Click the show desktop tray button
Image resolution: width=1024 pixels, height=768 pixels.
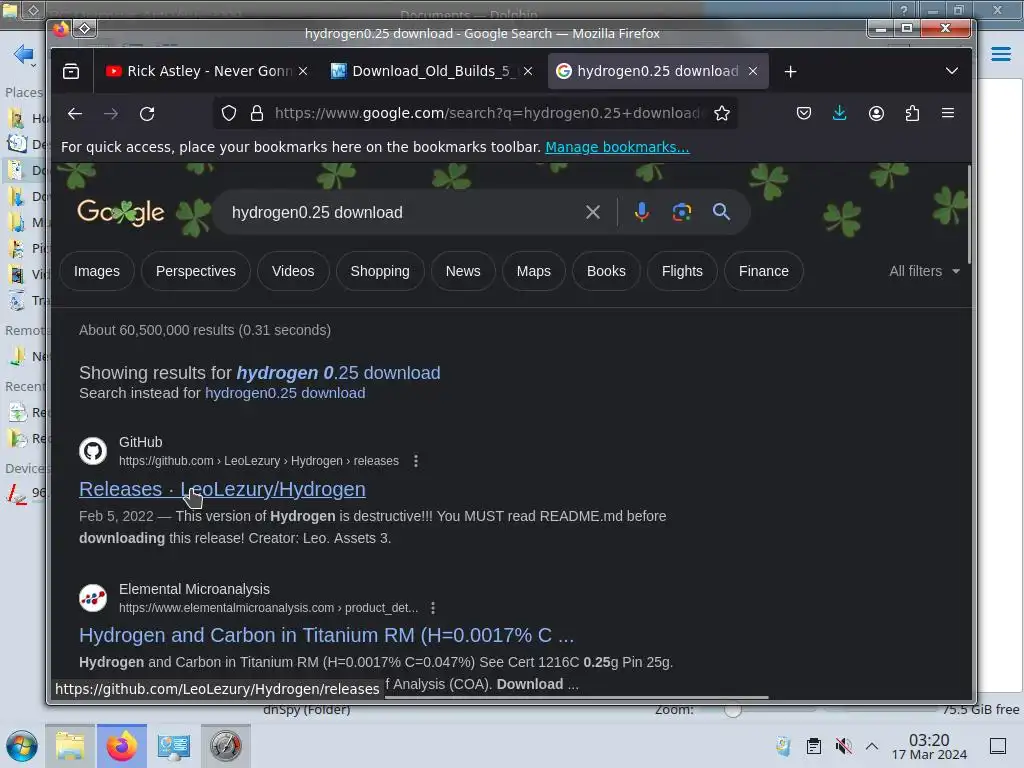pos(998,746)
